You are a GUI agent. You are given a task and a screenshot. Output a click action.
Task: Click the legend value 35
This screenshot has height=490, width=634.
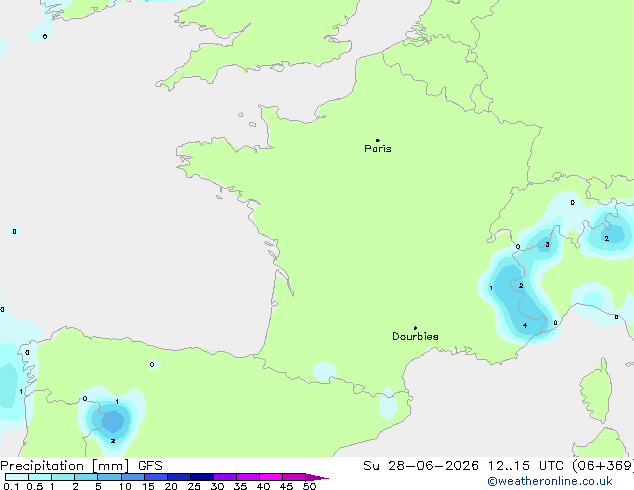click(x=240, y=486)
